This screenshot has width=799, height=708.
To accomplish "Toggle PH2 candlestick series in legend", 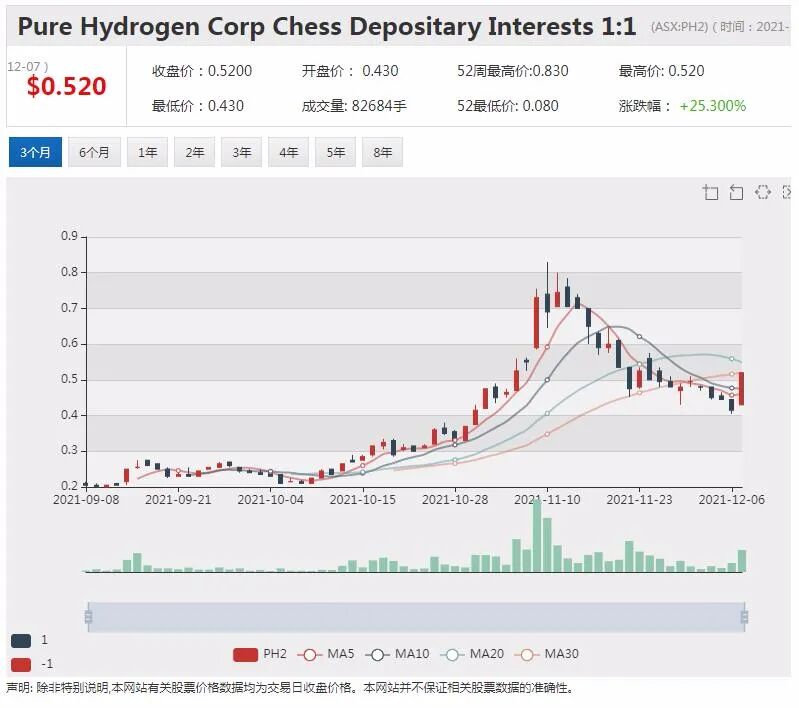I will pos(260,654).
